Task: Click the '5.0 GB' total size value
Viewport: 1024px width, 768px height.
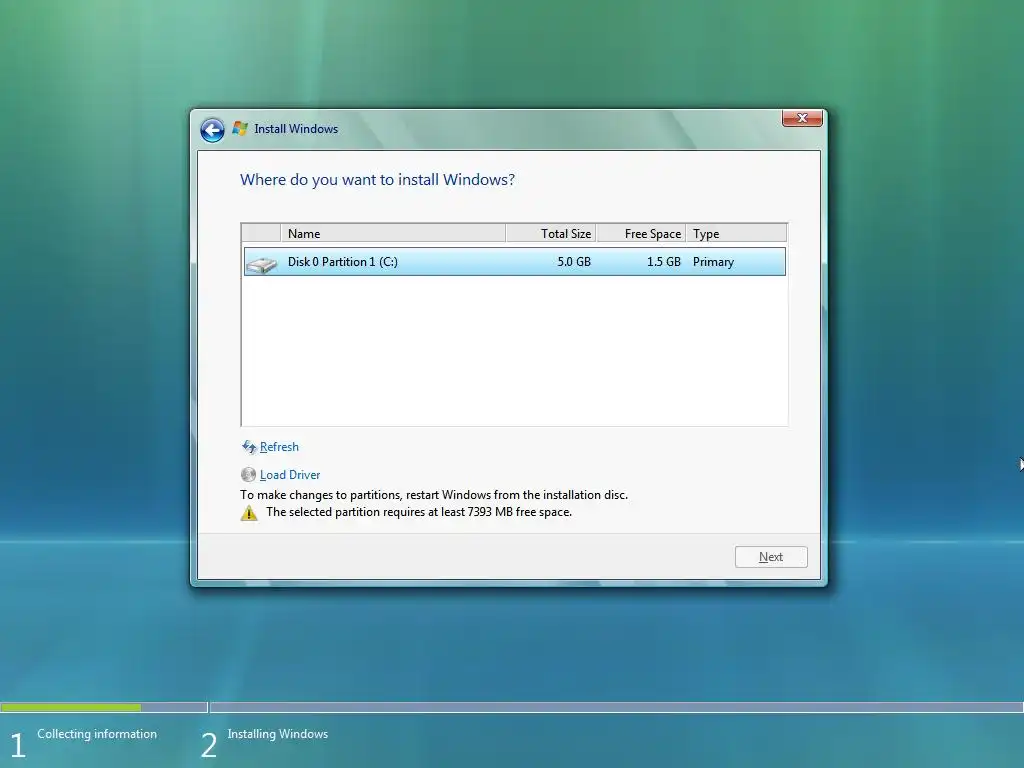Action: [574, 262]
